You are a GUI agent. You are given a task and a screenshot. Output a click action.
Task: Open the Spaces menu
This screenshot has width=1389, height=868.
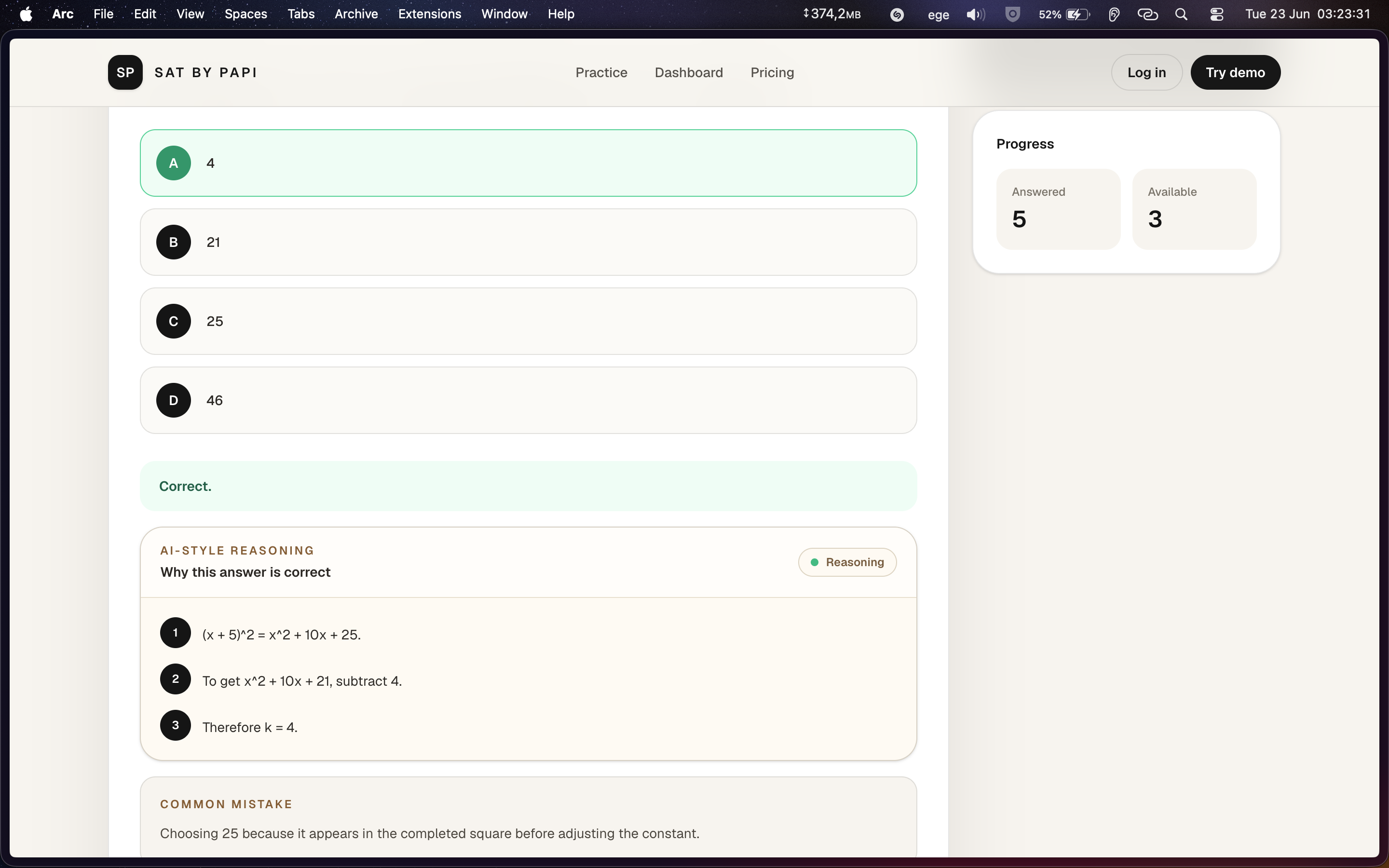click(x=245, y=14)
